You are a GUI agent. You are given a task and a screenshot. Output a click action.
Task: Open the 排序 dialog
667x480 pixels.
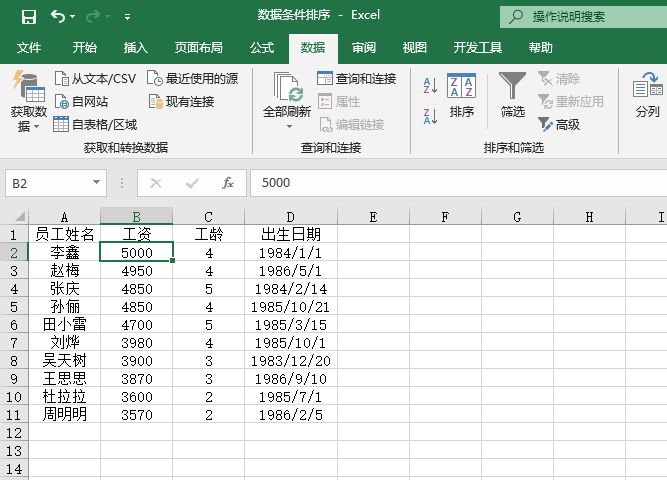[462, 96]
